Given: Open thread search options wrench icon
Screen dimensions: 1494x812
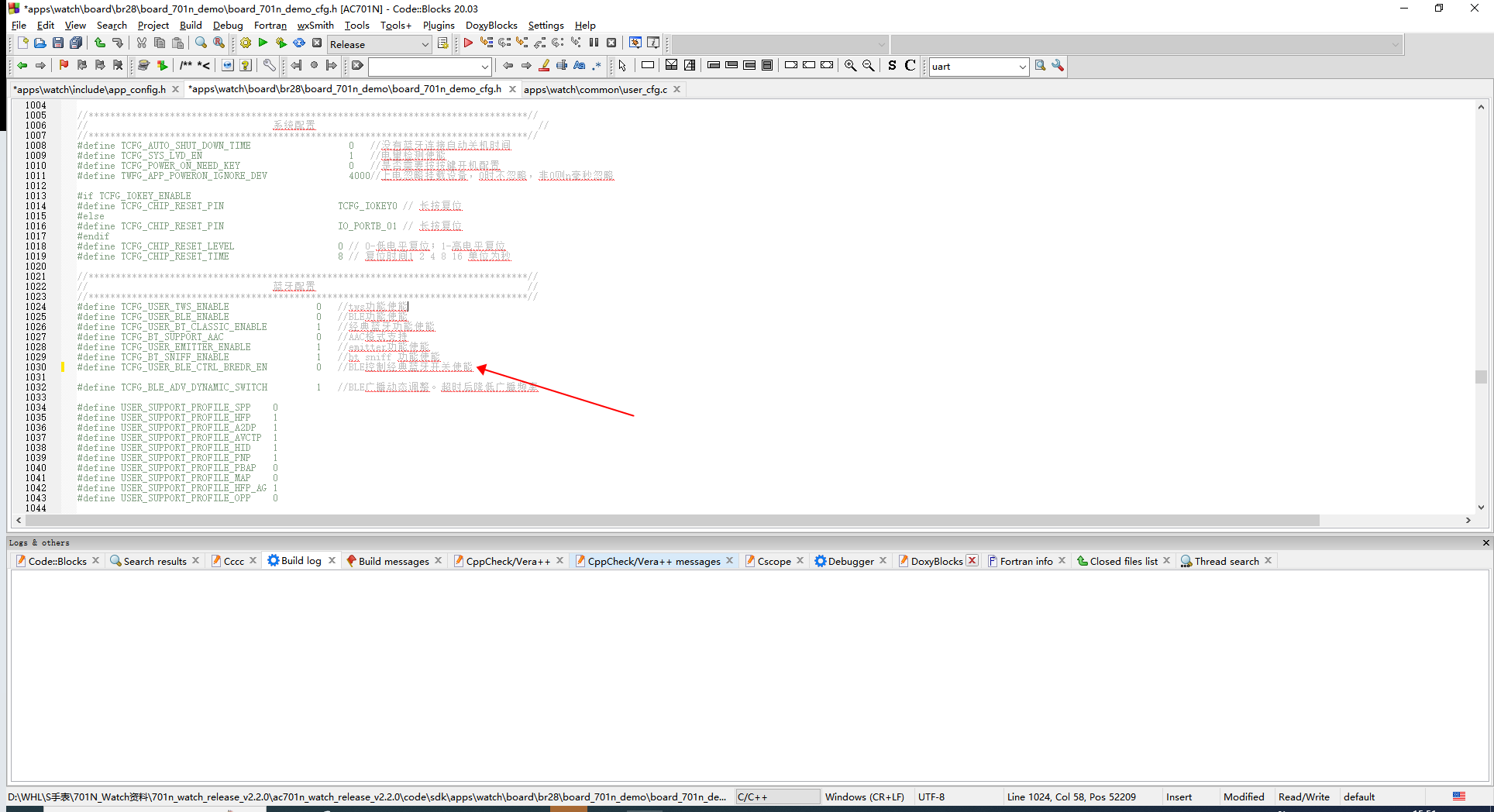Looking at the screenshot, I should tap(1058, 66).
